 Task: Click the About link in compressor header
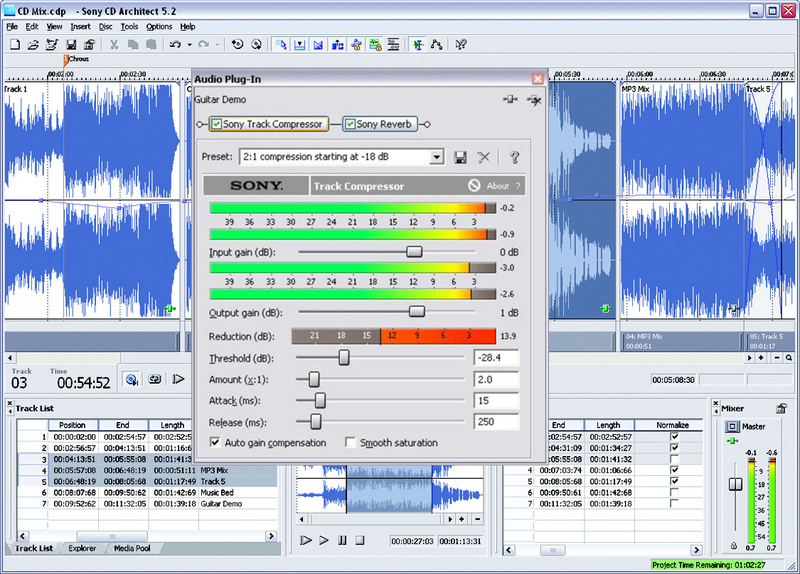pyautogui.click(x=497, y=186)
